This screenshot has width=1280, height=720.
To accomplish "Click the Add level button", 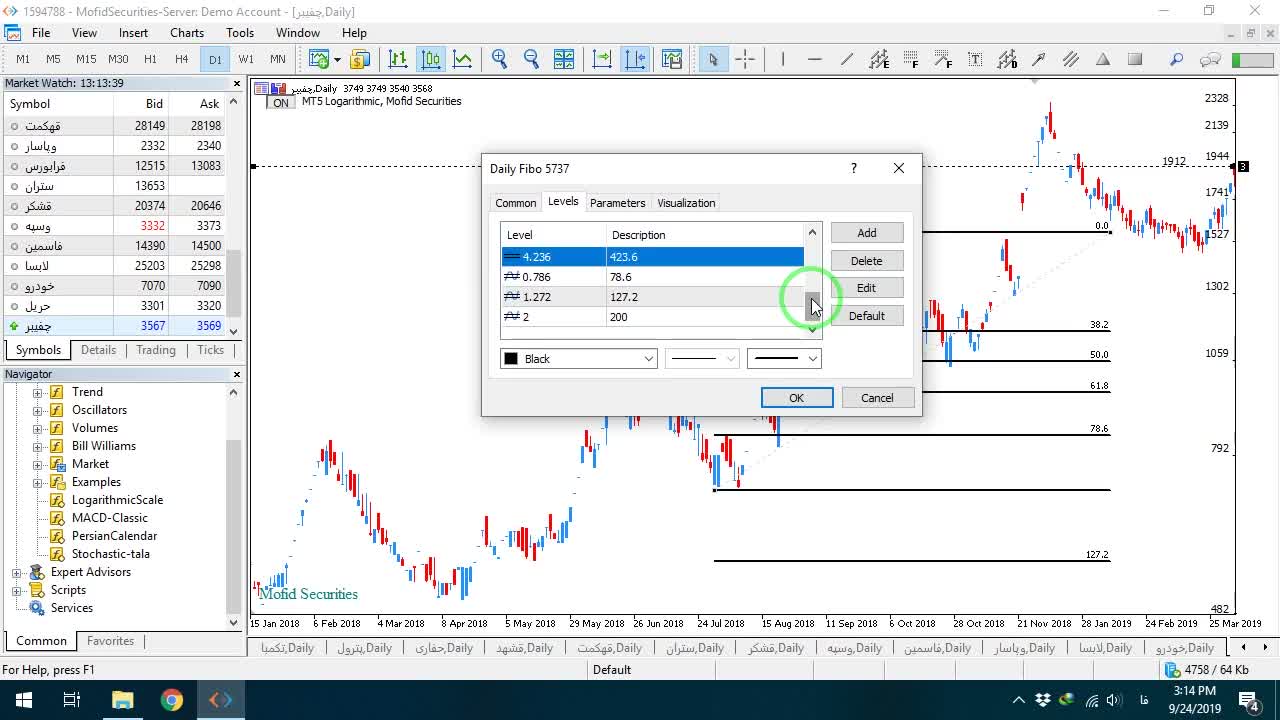I will (867, 233).
